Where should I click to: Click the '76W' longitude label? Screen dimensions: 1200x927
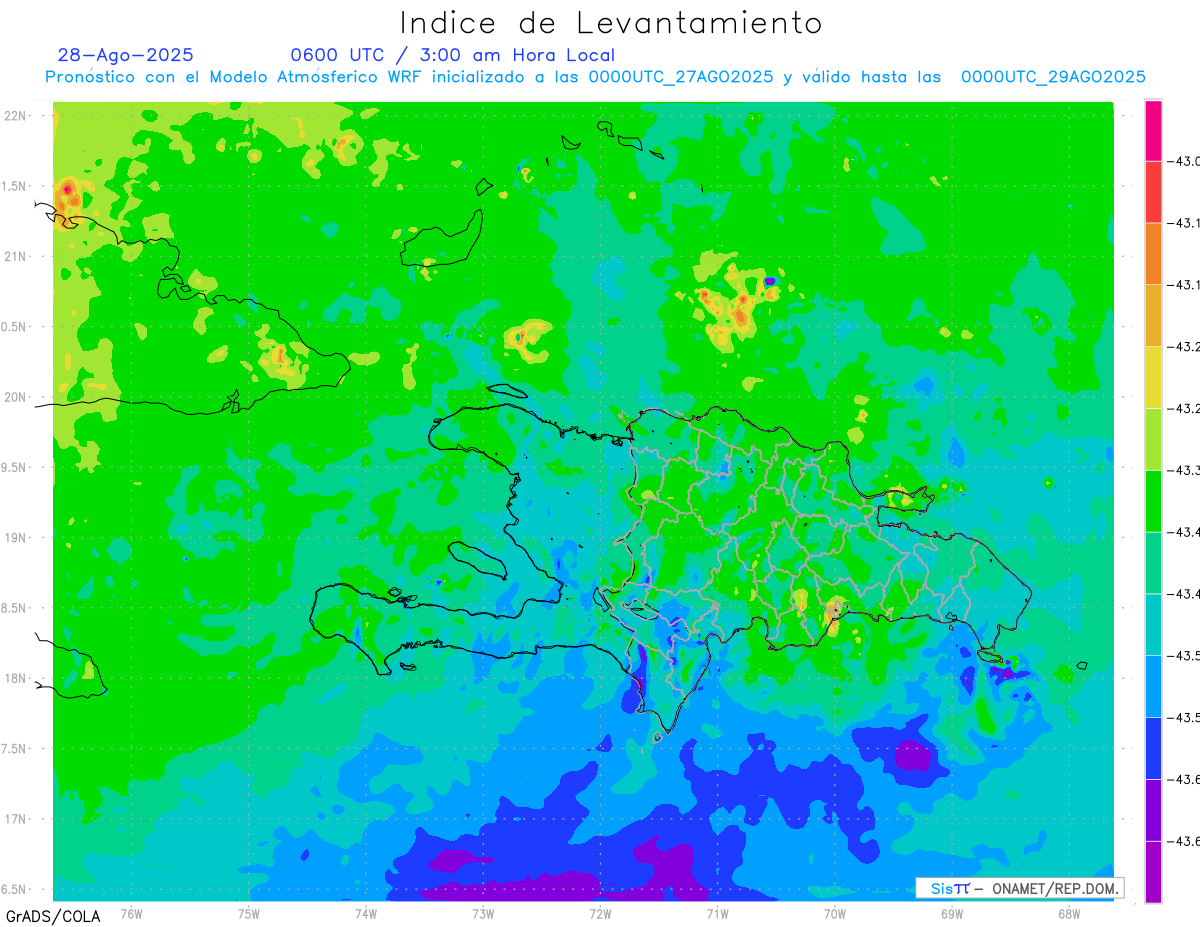tap(132, 913)
